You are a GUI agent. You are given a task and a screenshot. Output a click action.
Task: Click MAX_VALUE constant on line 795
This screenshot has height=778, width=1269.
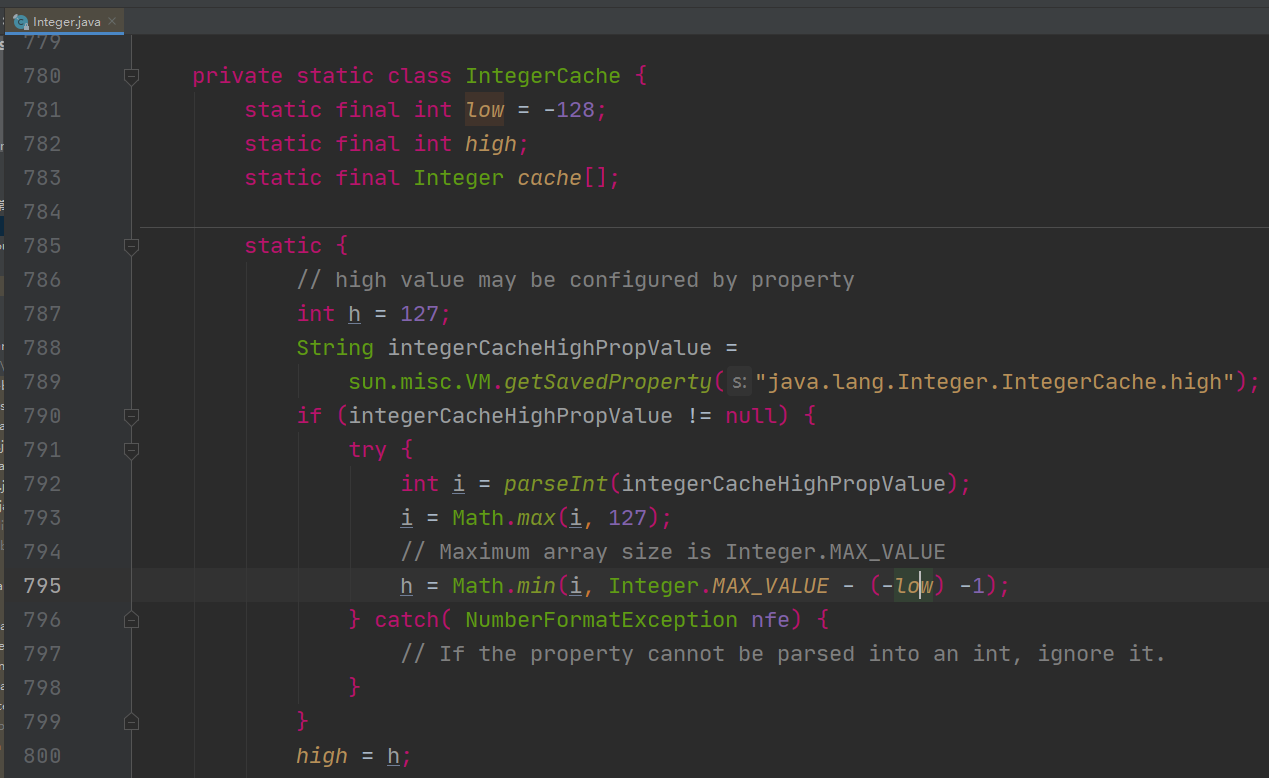point(770,586)
